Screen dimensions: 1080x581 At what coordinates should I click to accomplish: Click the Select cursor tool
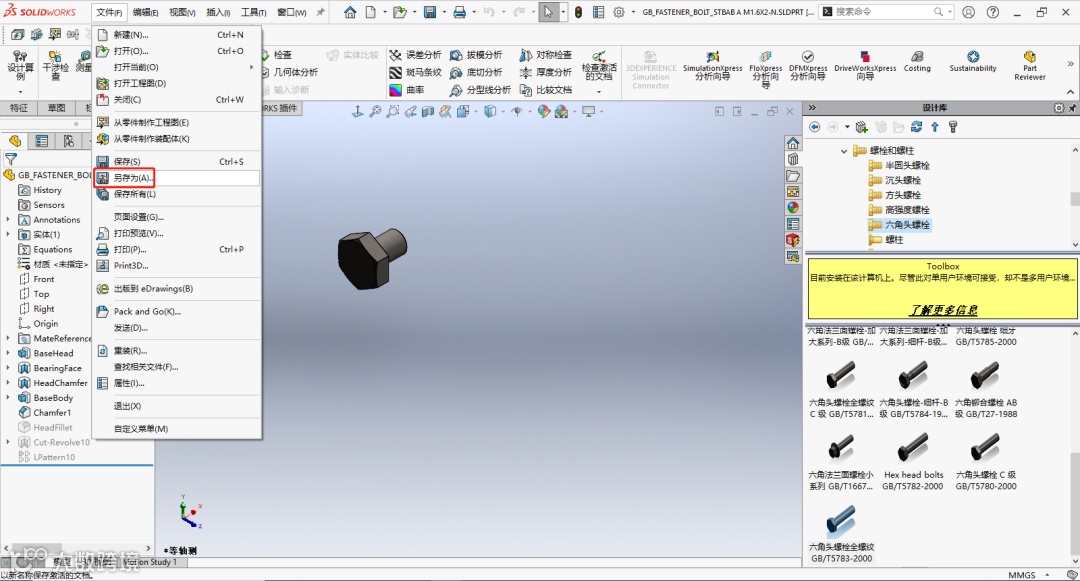pyautogui.click(x=548, y=12)
